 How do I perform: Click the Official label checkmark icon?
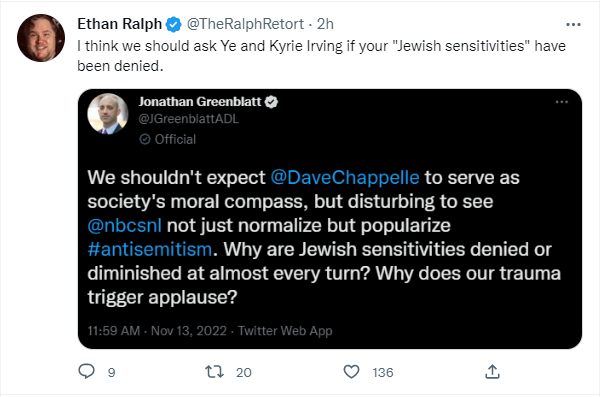145,139
